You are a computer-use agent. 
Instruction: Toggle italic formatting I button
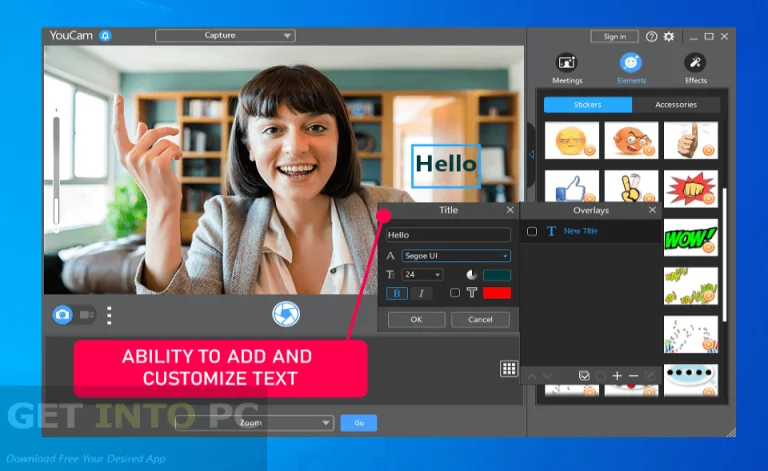tap(421, 293)
